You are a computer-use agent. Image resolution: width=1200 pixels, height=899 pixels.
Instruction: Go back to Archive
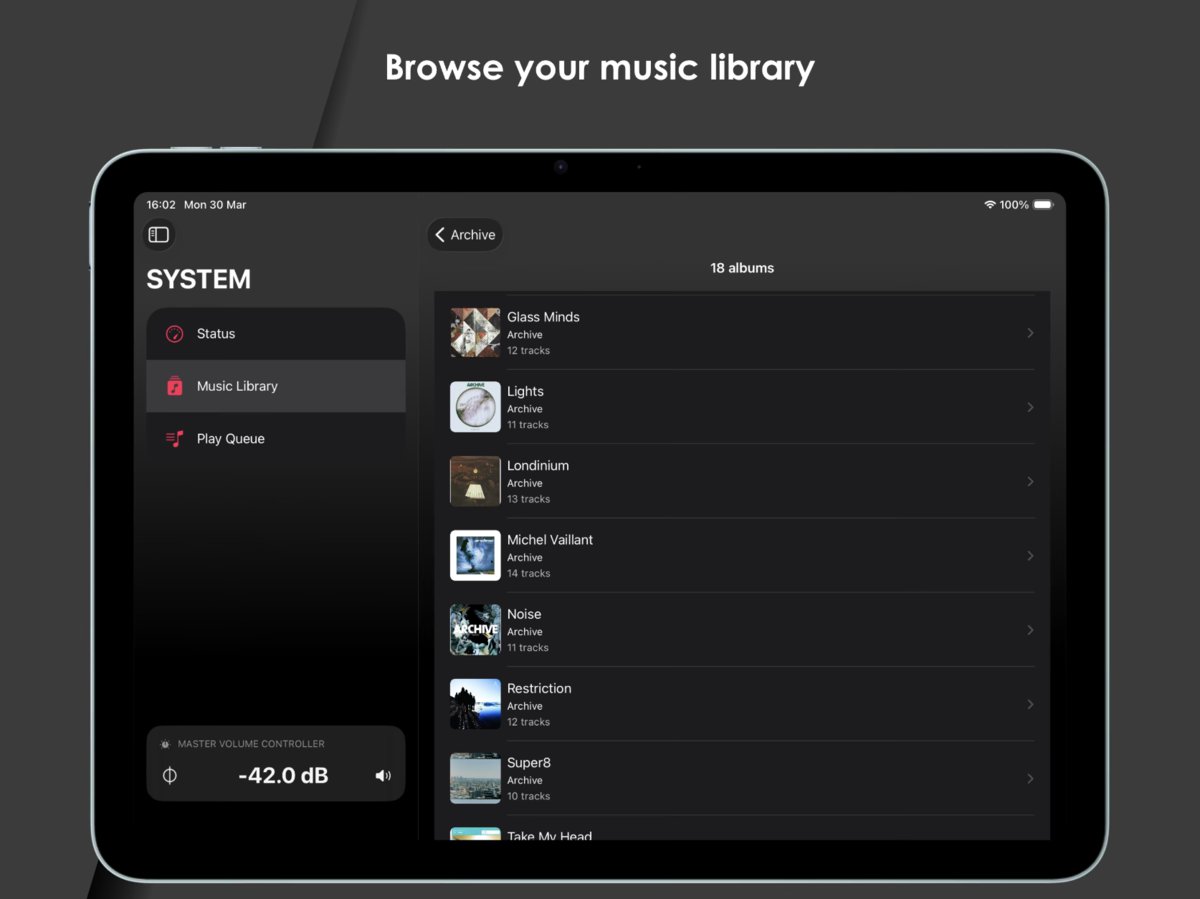point(465,235)
